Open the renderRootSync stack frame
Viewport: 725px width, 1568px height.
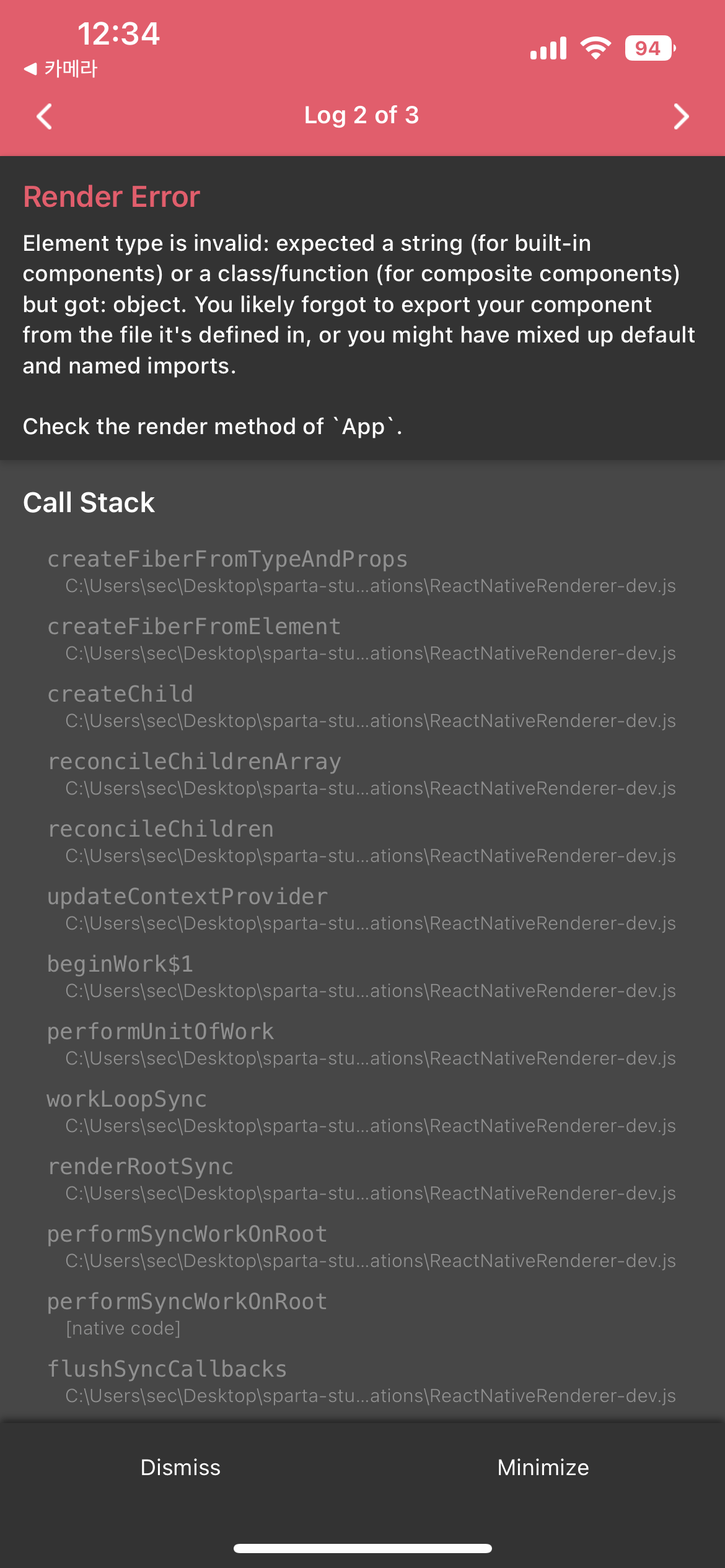(362, 1178)
